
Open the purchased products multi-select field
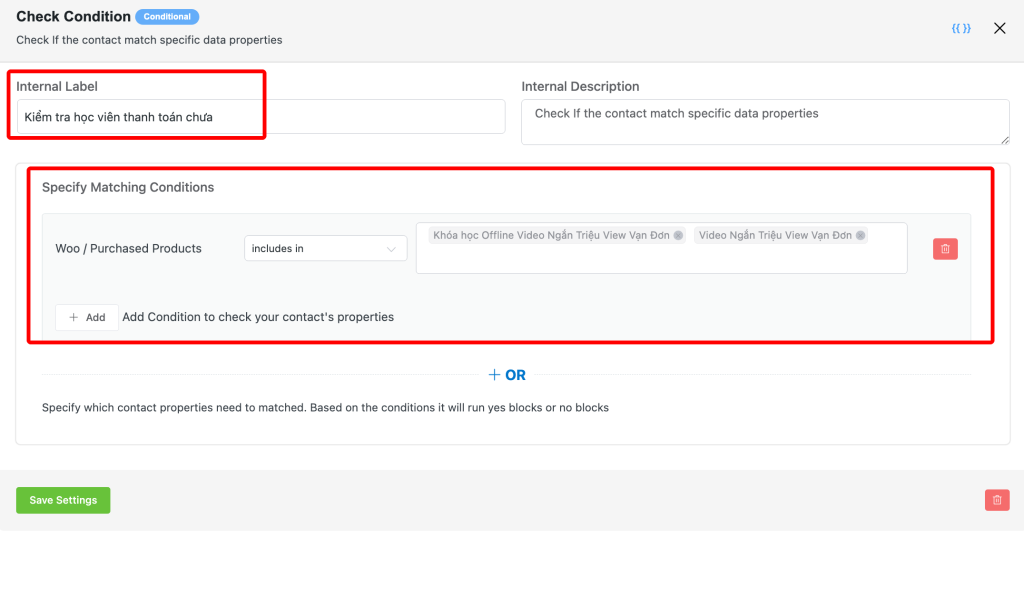(x=660, y=258)
